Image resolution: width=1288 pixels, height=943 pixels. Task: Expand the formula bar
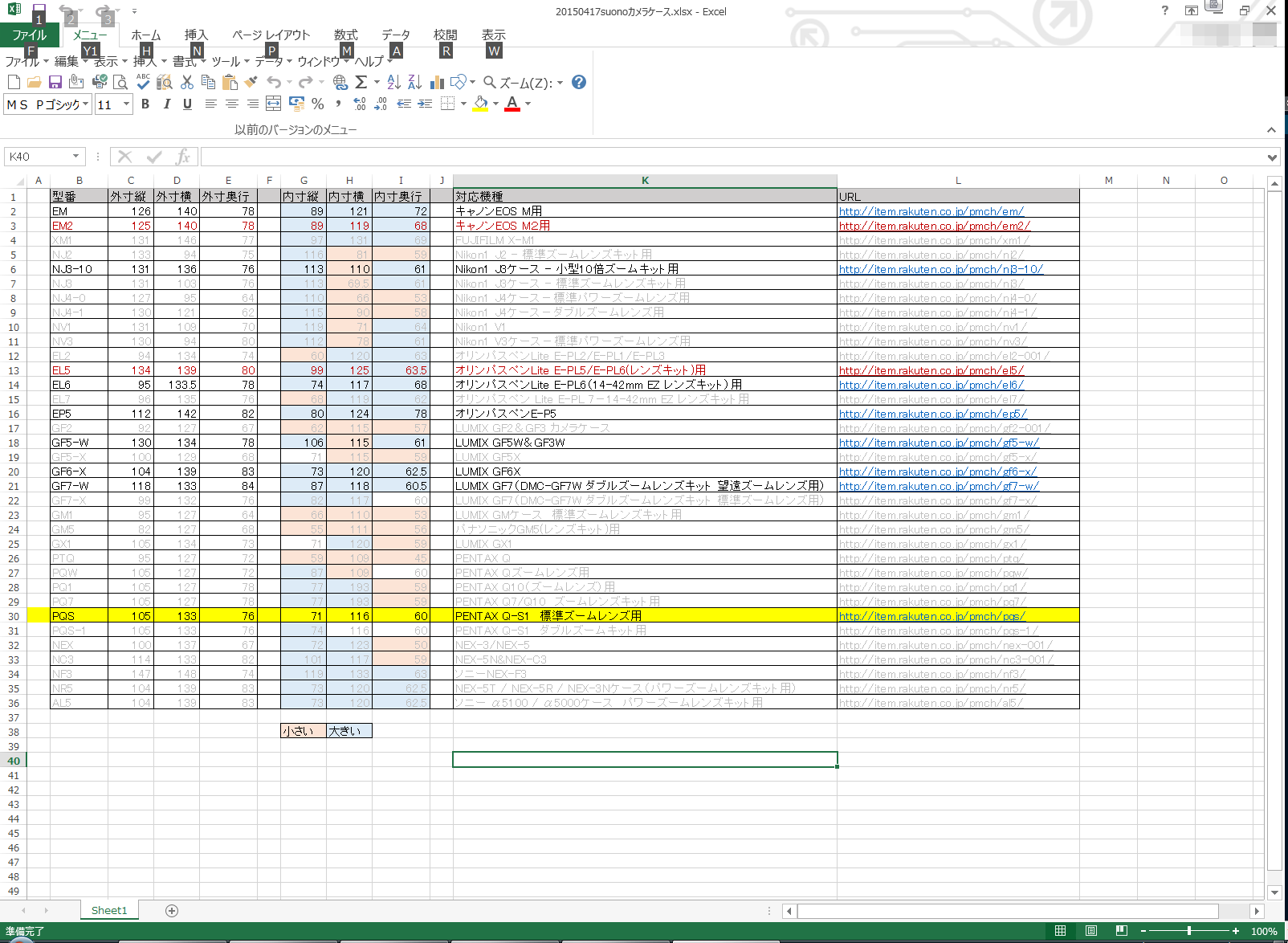(1272, 157)
